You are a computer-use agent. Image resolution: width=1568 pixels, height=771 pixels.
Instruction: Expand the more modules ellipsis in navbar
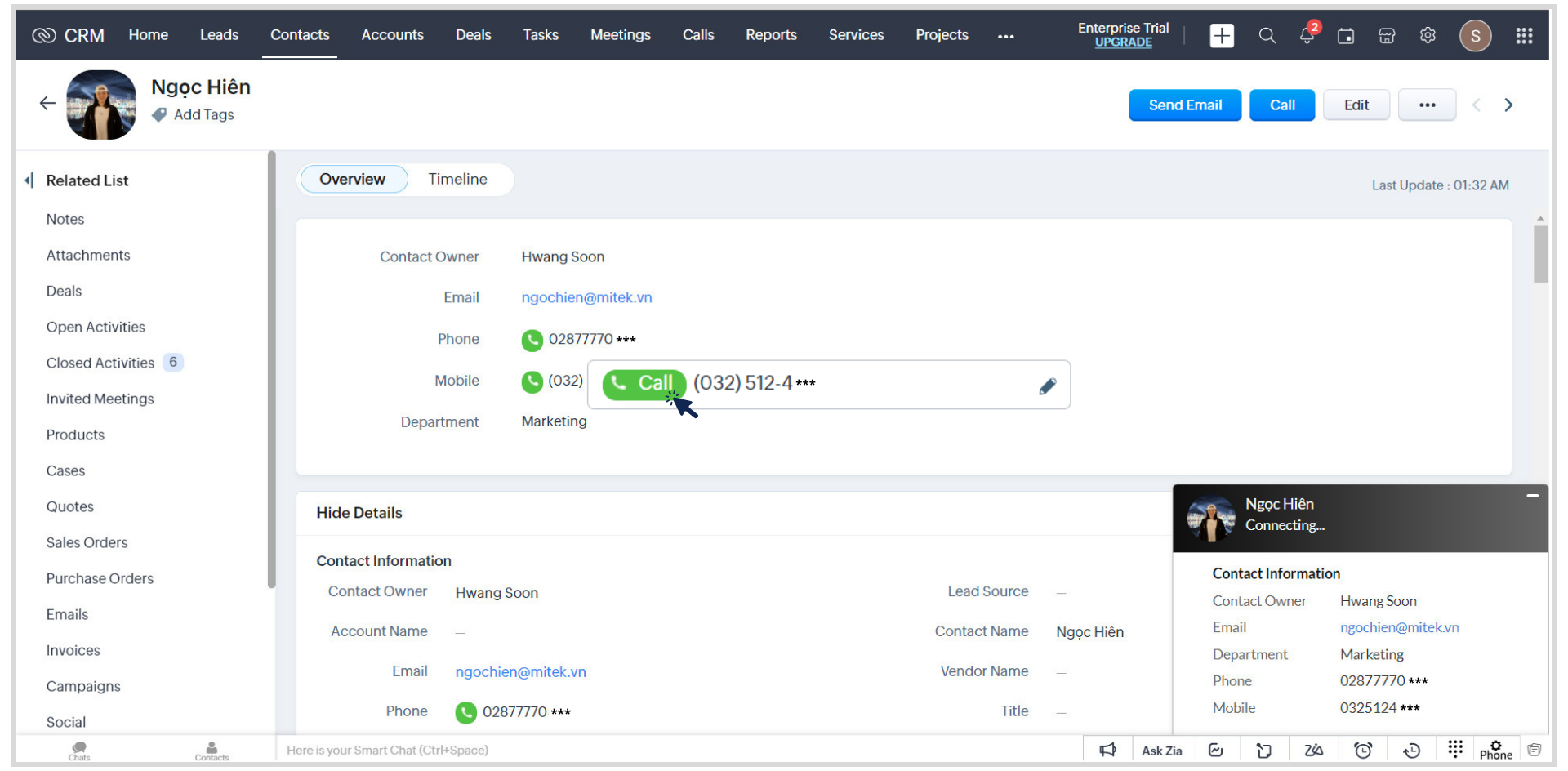click(x=1005, y=36)
